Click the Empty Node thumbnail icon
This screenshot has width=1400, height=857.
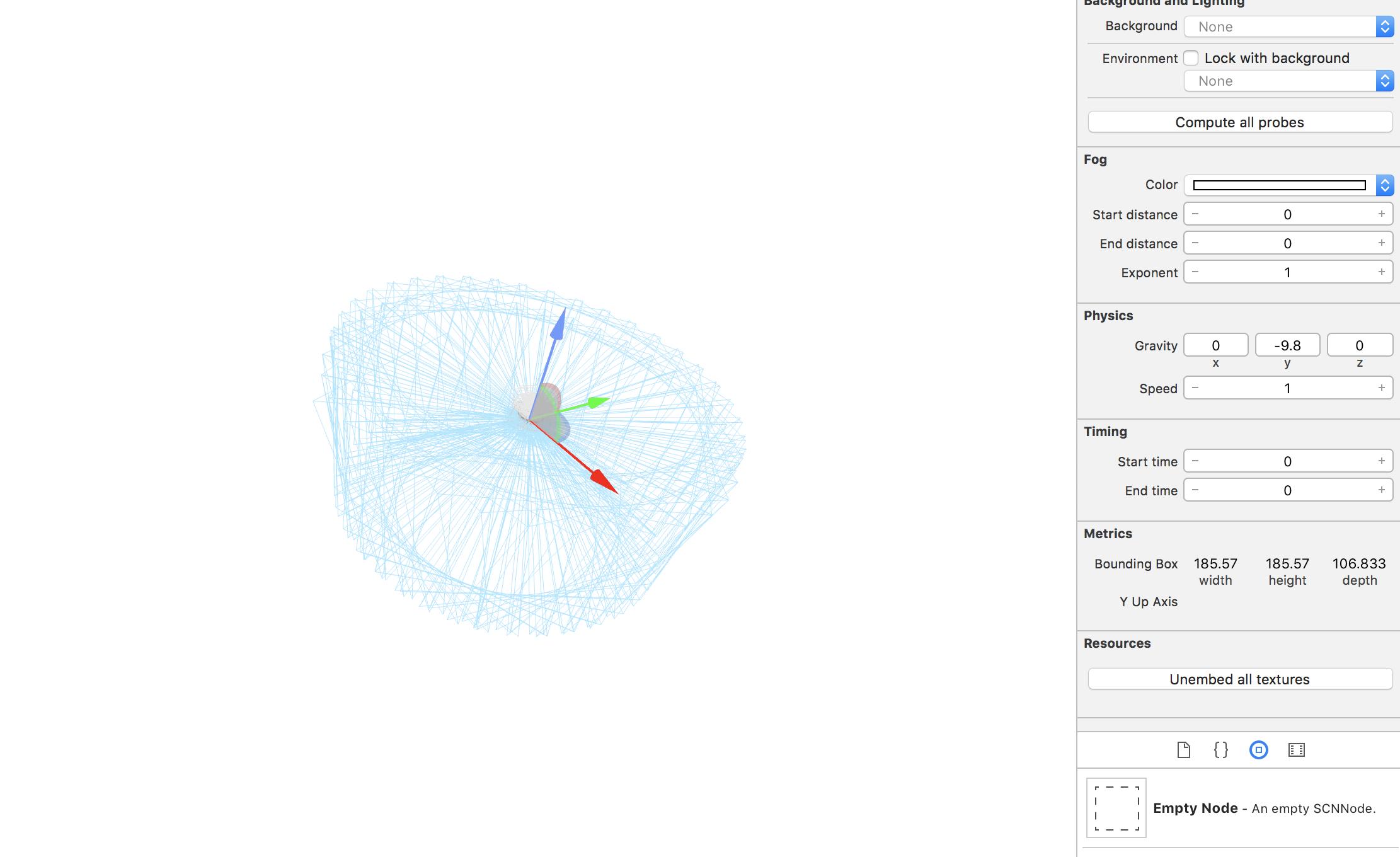coord(1116,808)
